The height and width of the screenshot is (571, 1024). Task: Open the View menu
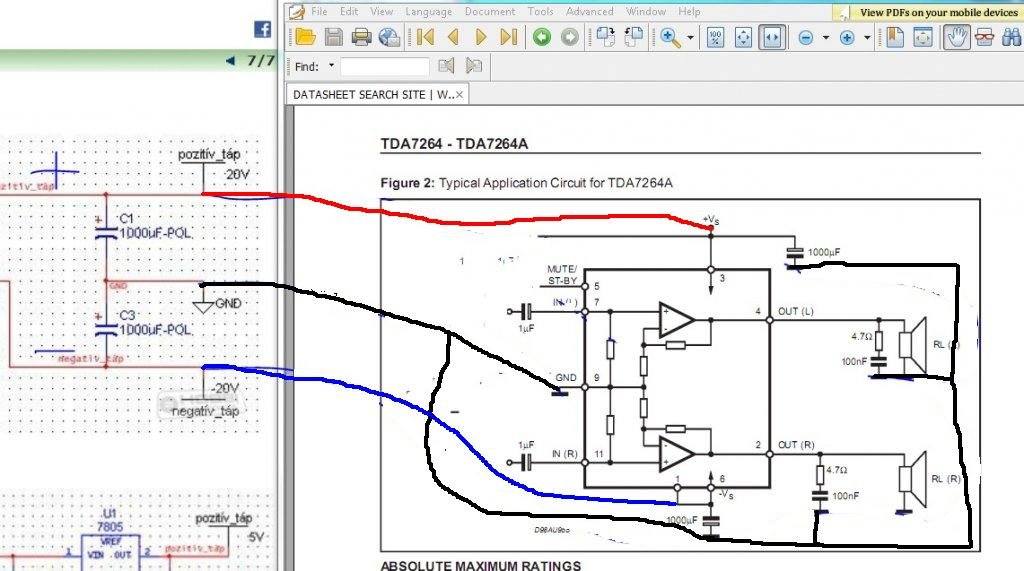click(x=381, y=11)
